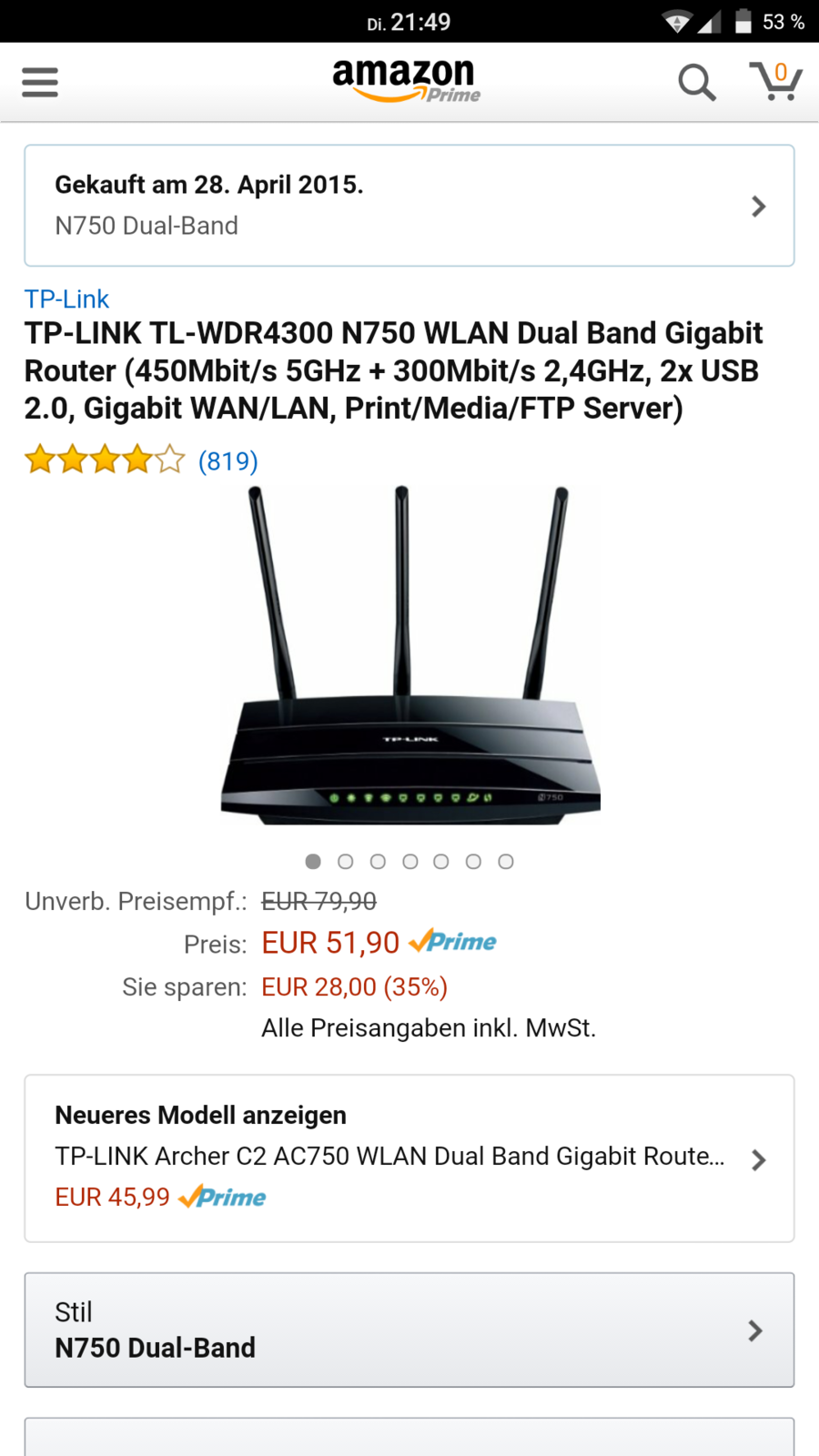The height and width of the screenshot is (1456, 819).
Task: Tap the Prime badge beside EUR 51,90
Action: (452, 942)
